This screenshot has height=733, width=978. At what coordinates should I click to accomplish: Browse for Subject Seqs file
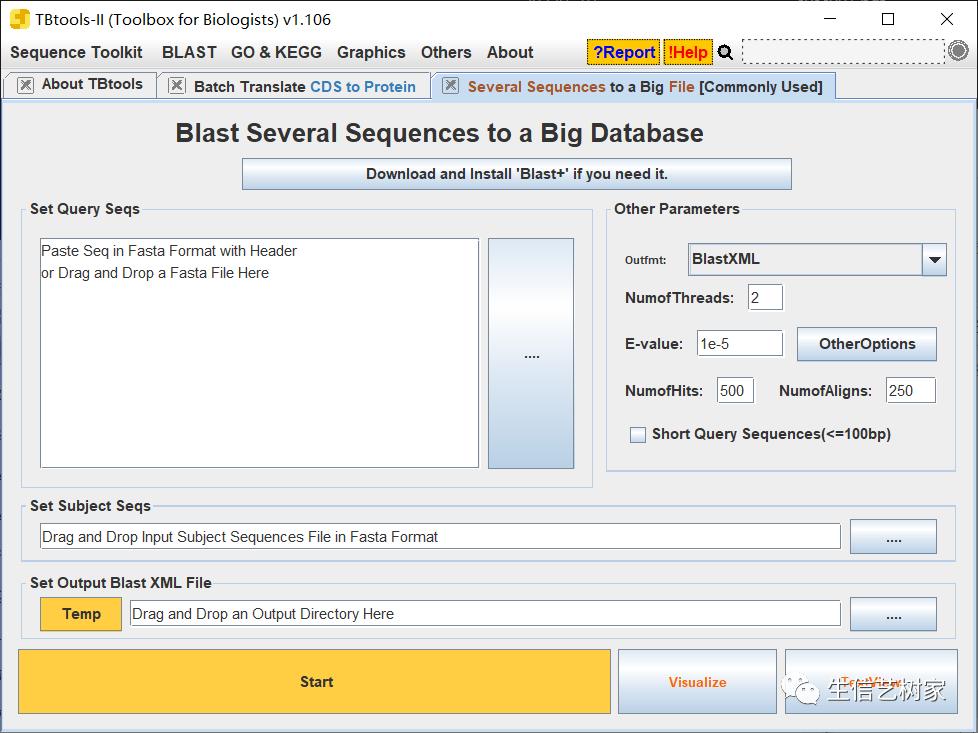tap(893, 537)
